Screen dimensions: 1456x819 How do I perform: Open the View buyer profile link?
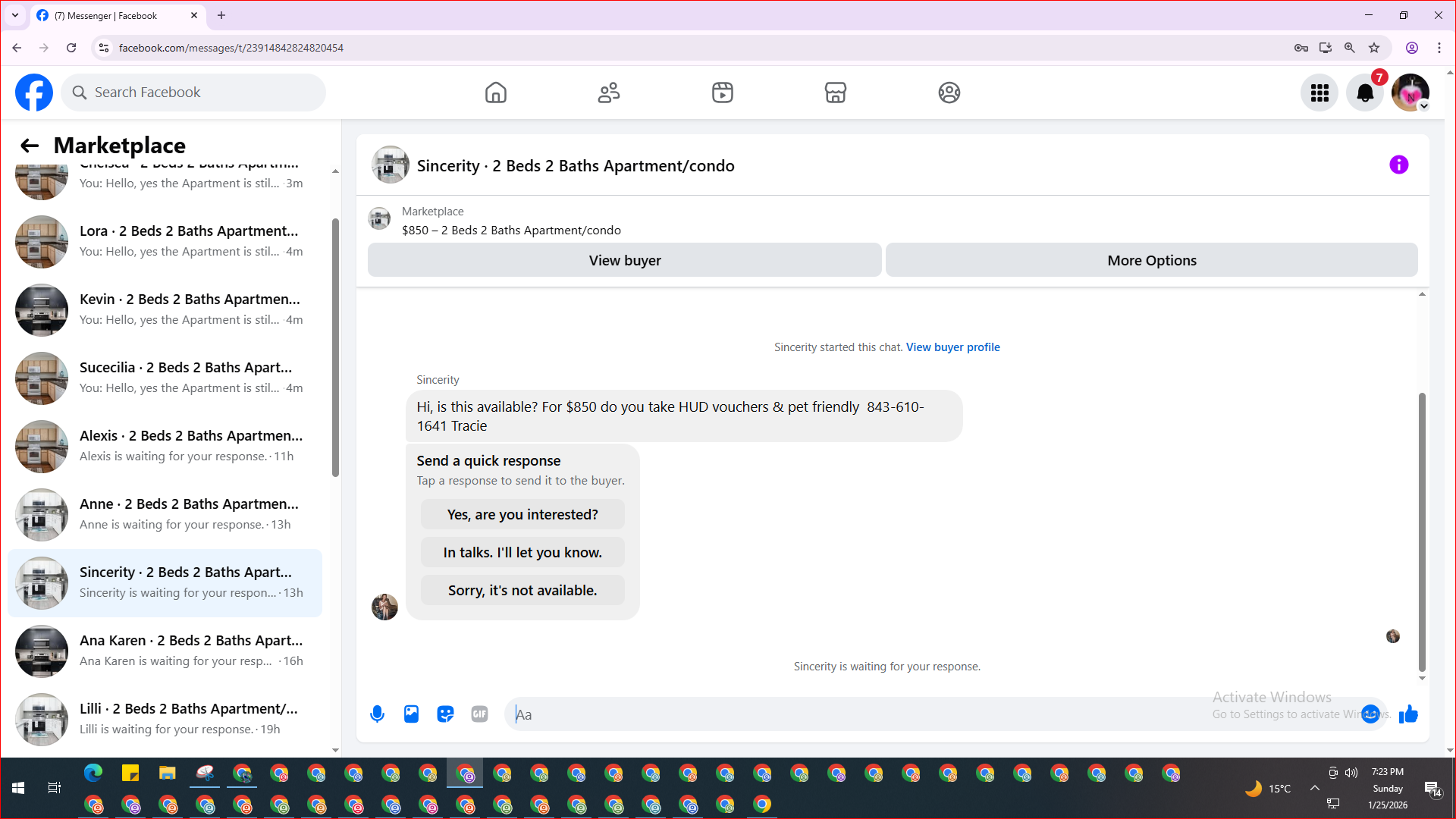(x=952, y=347)
